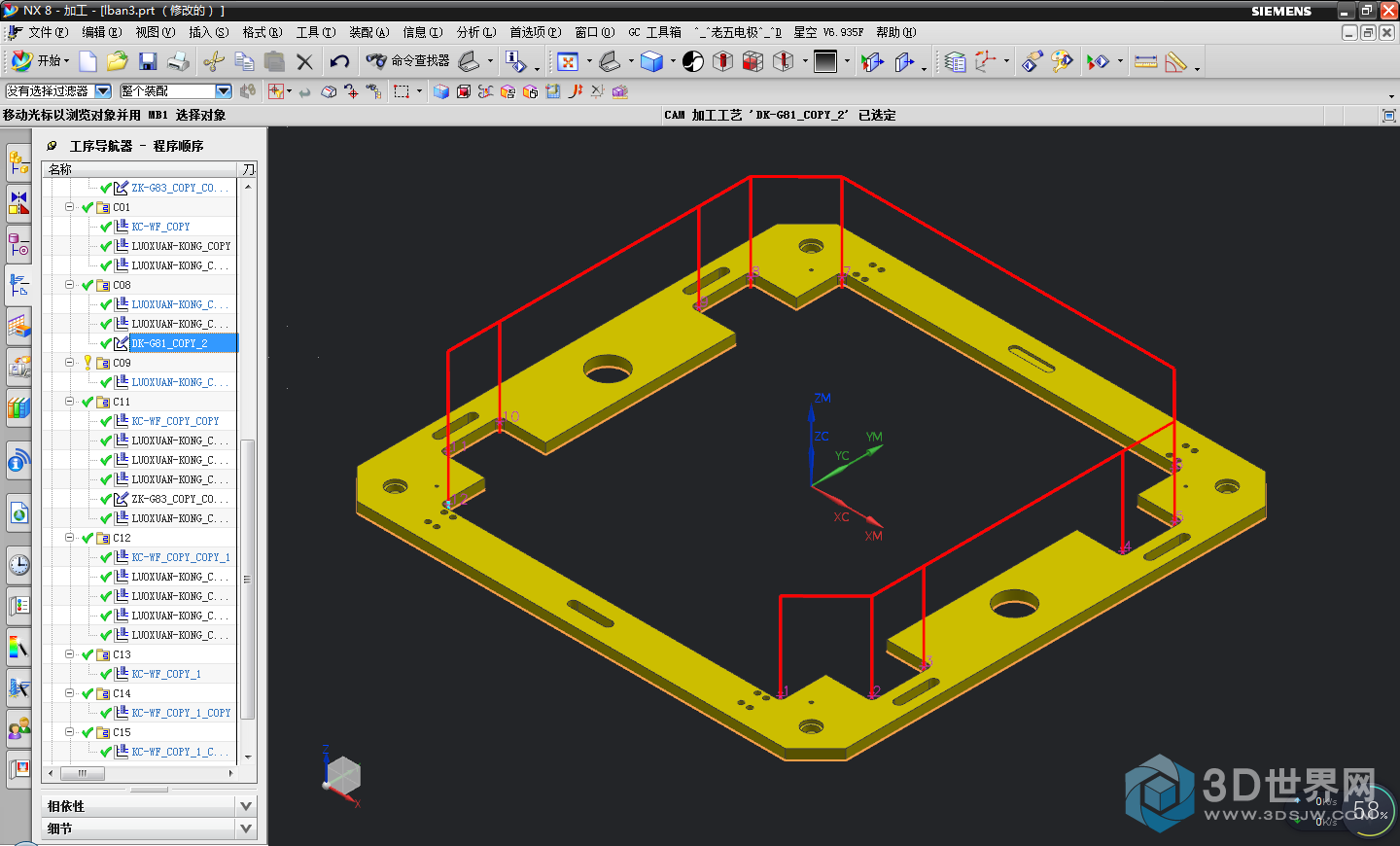Click the navigator vertical scrollbar thumb

pyautogui.click(x=247, y=579)
